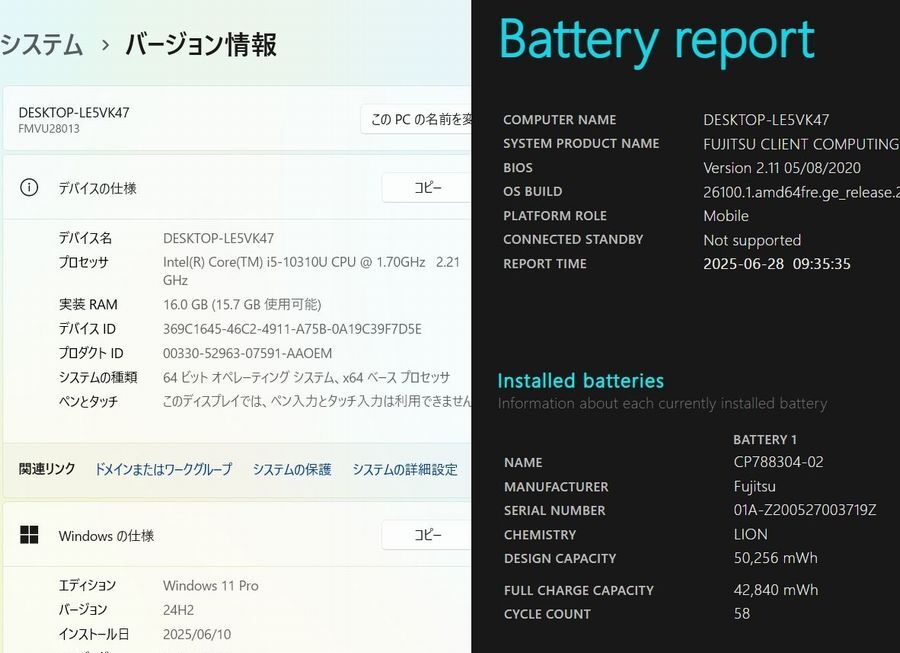Click the 関連リンク label
Screen dimensions: 900x653
click(46, 469)
